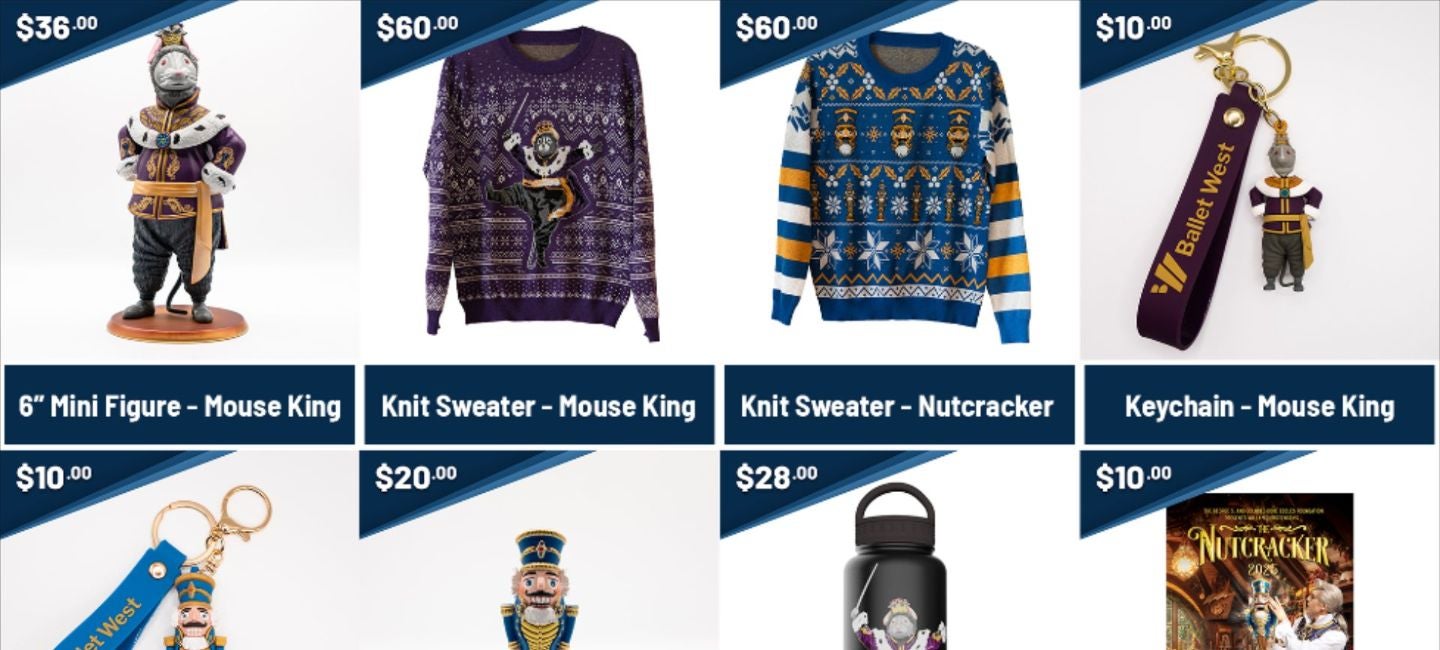The image size is (1440, 650).
Task: Click the $60.00 price on Nutcracker sweater
Action: click(776, 27)
